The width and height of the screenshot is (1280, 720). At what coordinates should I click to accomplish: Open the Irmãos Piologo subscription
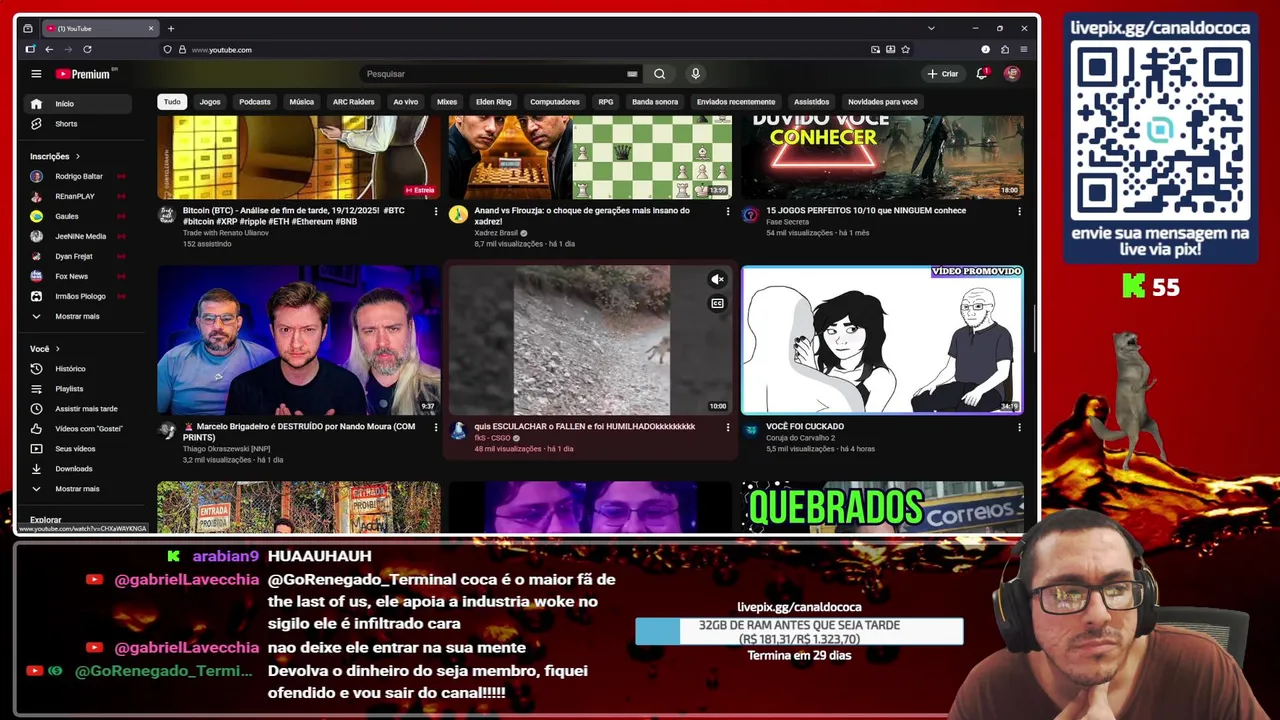pyautogui.click(x=78, y=296)
